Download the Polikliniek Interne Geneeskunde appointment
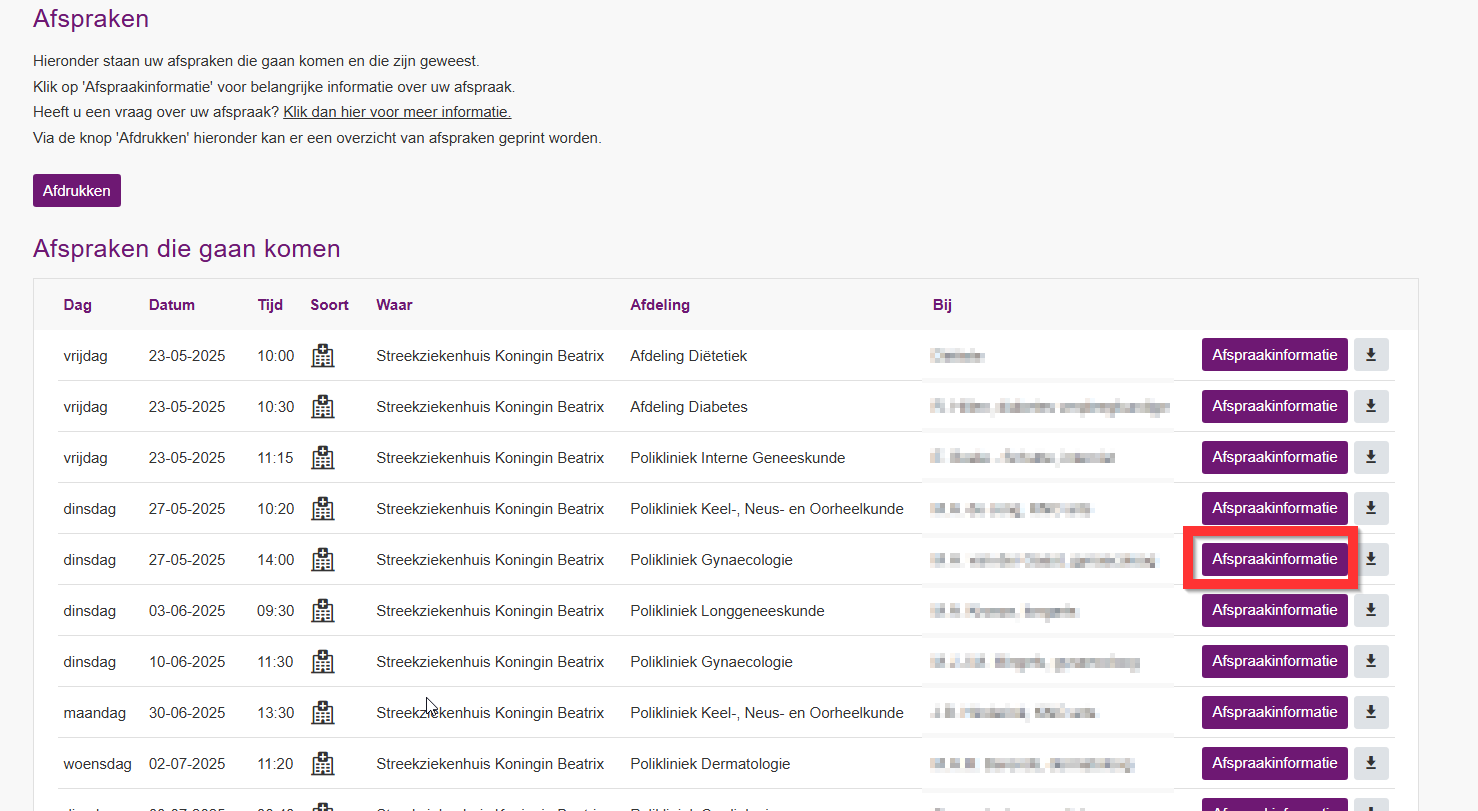 1371,457
